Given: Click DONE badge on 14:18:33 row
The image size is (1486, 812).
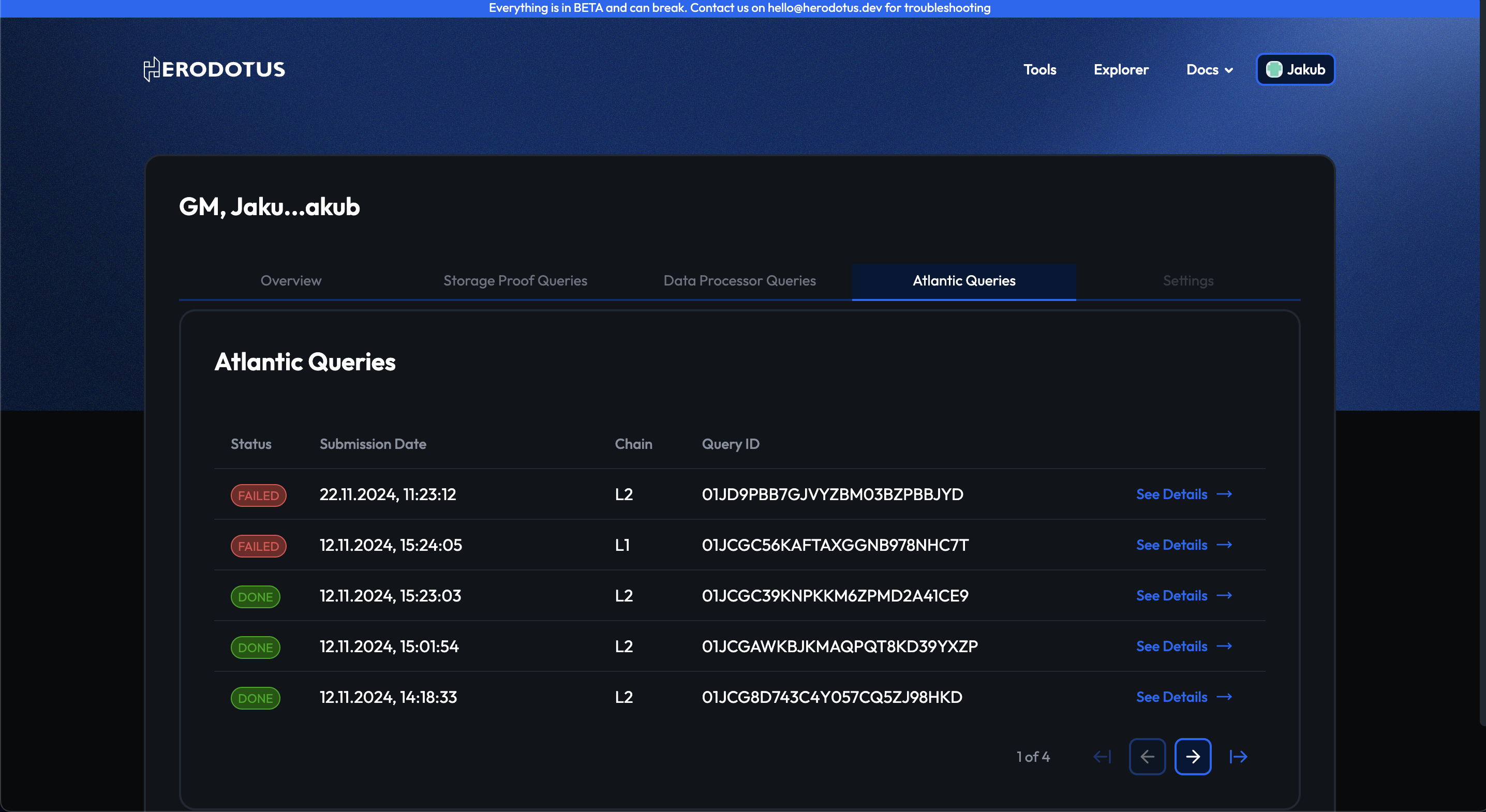Looking at the screenshot, I should click(x=256, y=698).
